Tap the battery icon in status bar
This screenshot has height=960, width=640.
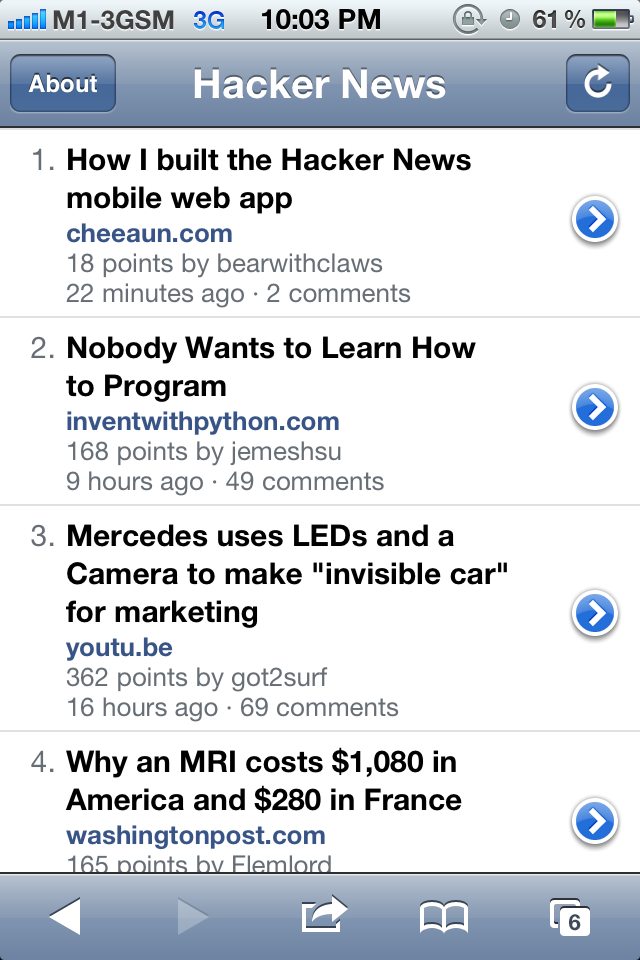tap(608, 18)
